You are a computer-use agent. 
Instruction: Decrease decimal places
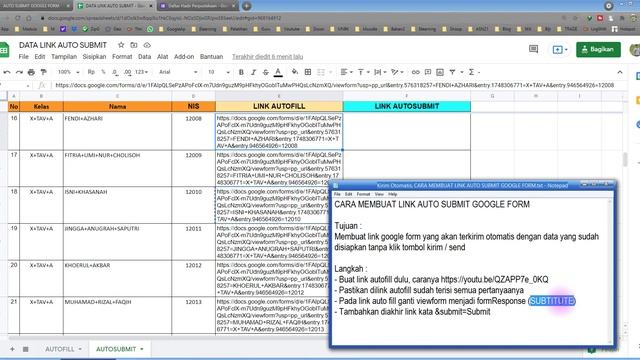click(x=115, y=72)
